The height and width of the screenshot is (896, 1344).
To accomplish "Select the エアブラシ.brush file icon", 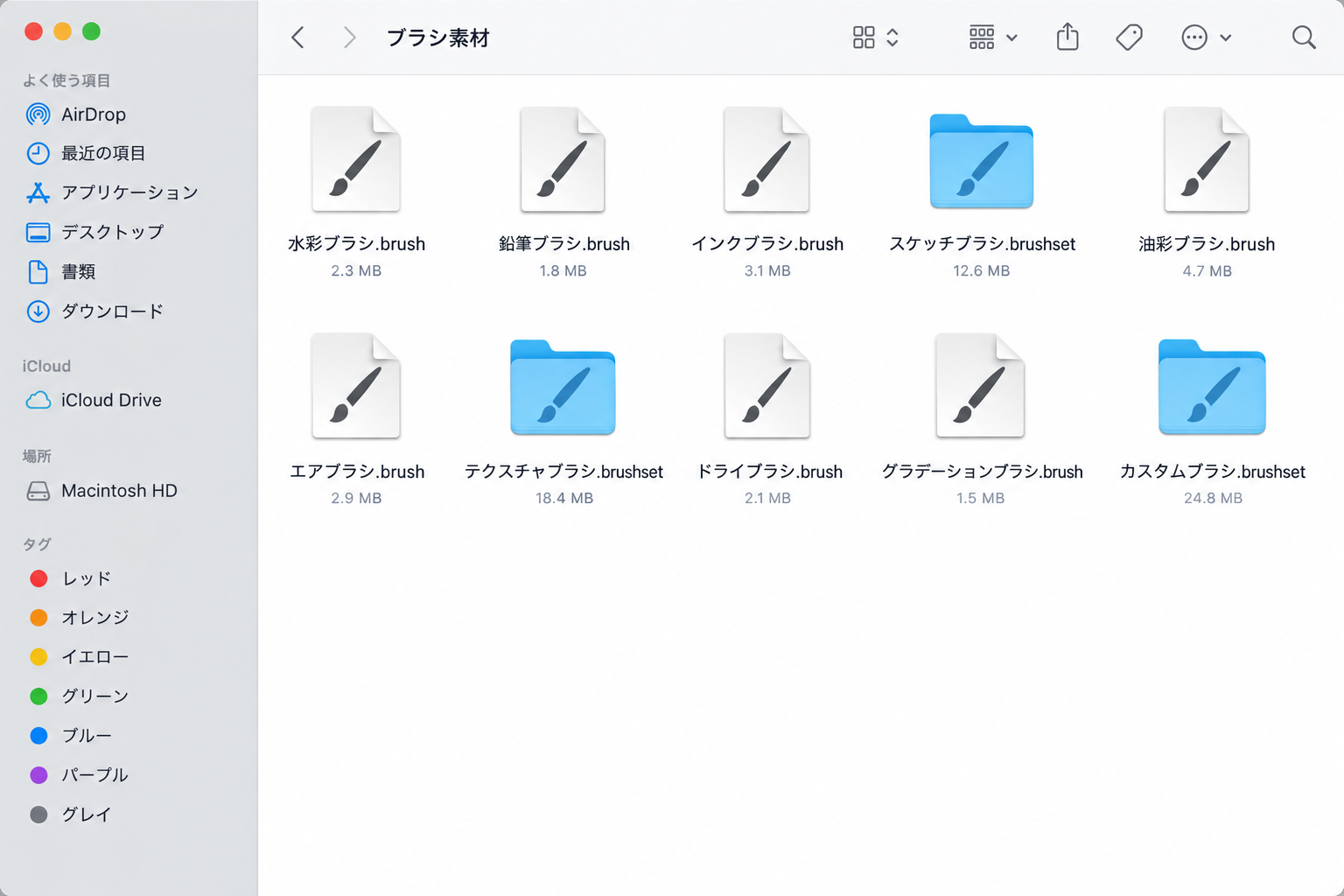I will [x=356, y=386].
